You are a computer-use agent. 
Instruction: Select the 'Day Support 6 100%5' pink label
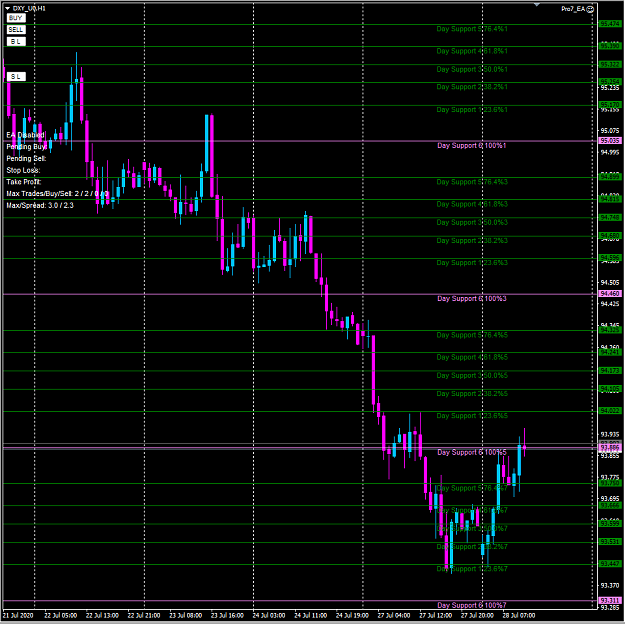tap(472, 453)
